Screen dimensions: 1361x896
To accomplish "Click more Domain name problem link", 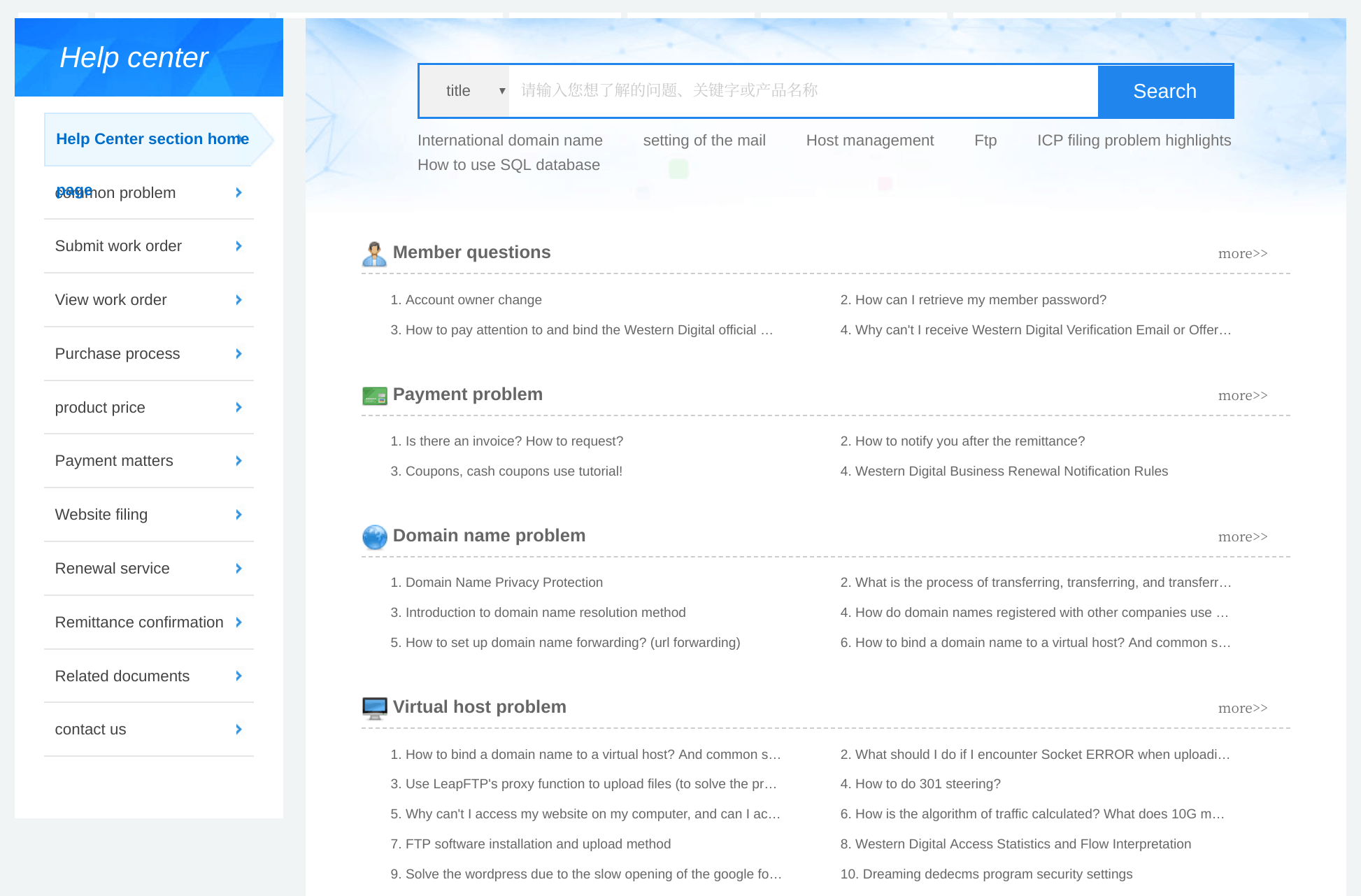I will pyautogui.click(x=1244, y=537).
